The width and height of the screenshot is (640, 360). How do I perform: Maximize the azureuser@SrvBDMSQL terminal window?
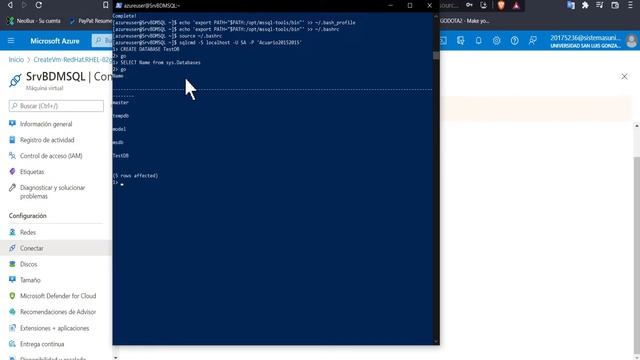click(410, 5)
